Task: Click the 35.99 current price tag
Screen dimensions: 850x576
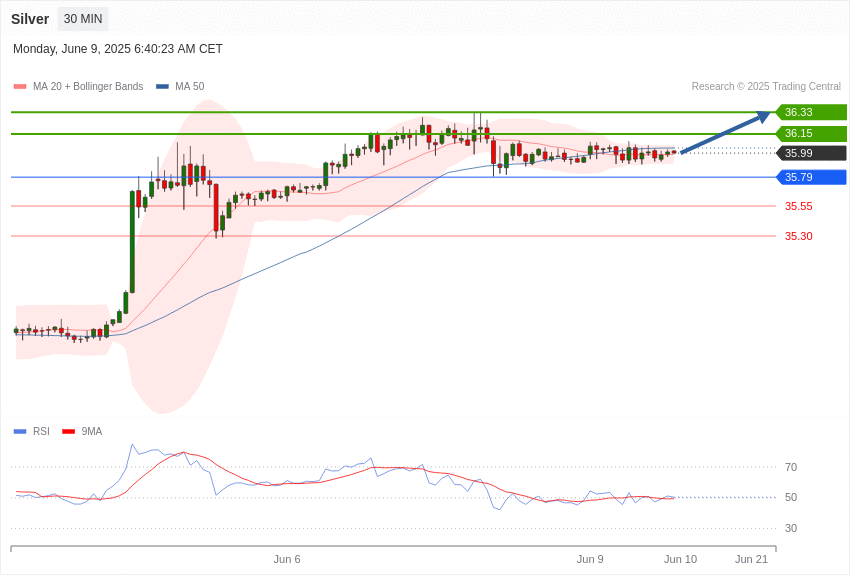Action: coord(812,153)
